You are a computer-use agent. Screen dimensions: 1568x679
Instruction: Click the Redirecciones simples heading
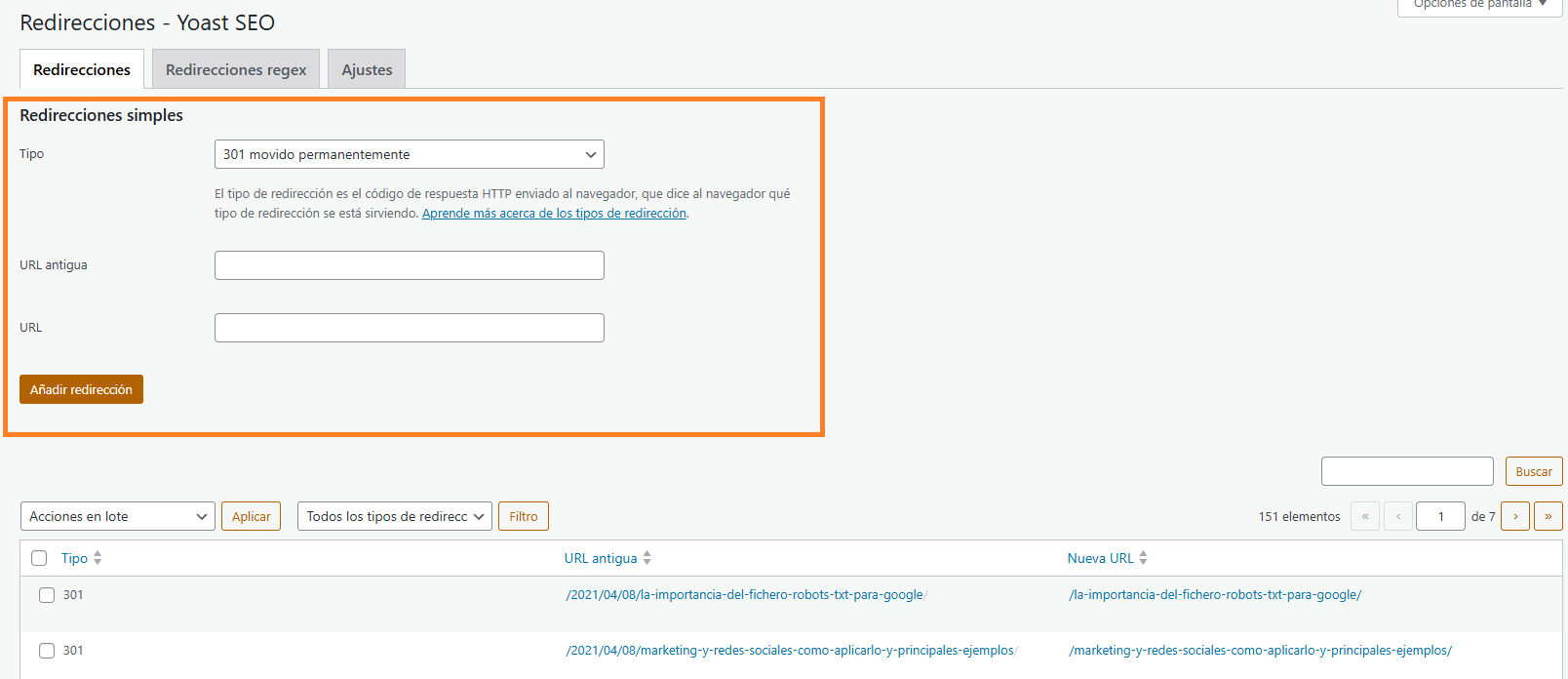coord(101,115)
